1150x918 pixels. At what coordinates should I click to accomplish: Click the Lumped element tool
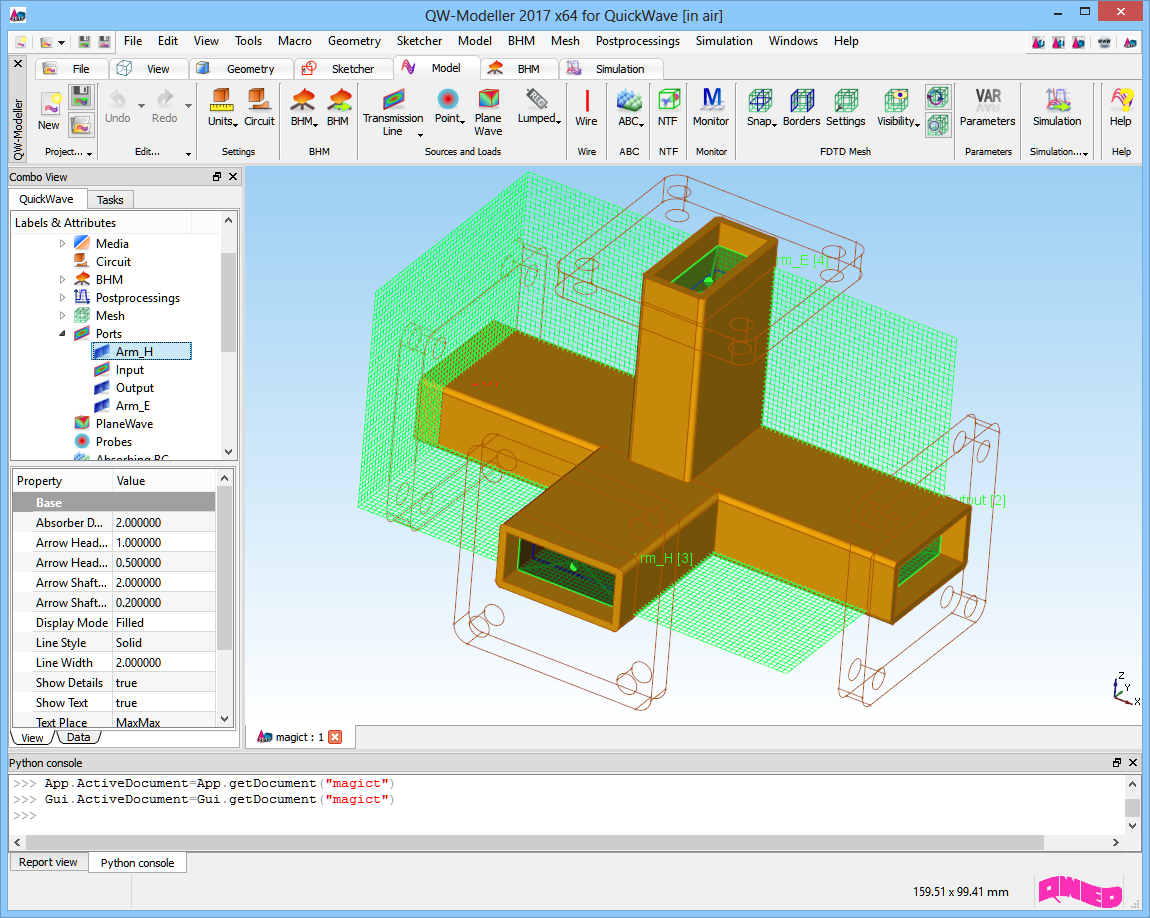(537, 107)
